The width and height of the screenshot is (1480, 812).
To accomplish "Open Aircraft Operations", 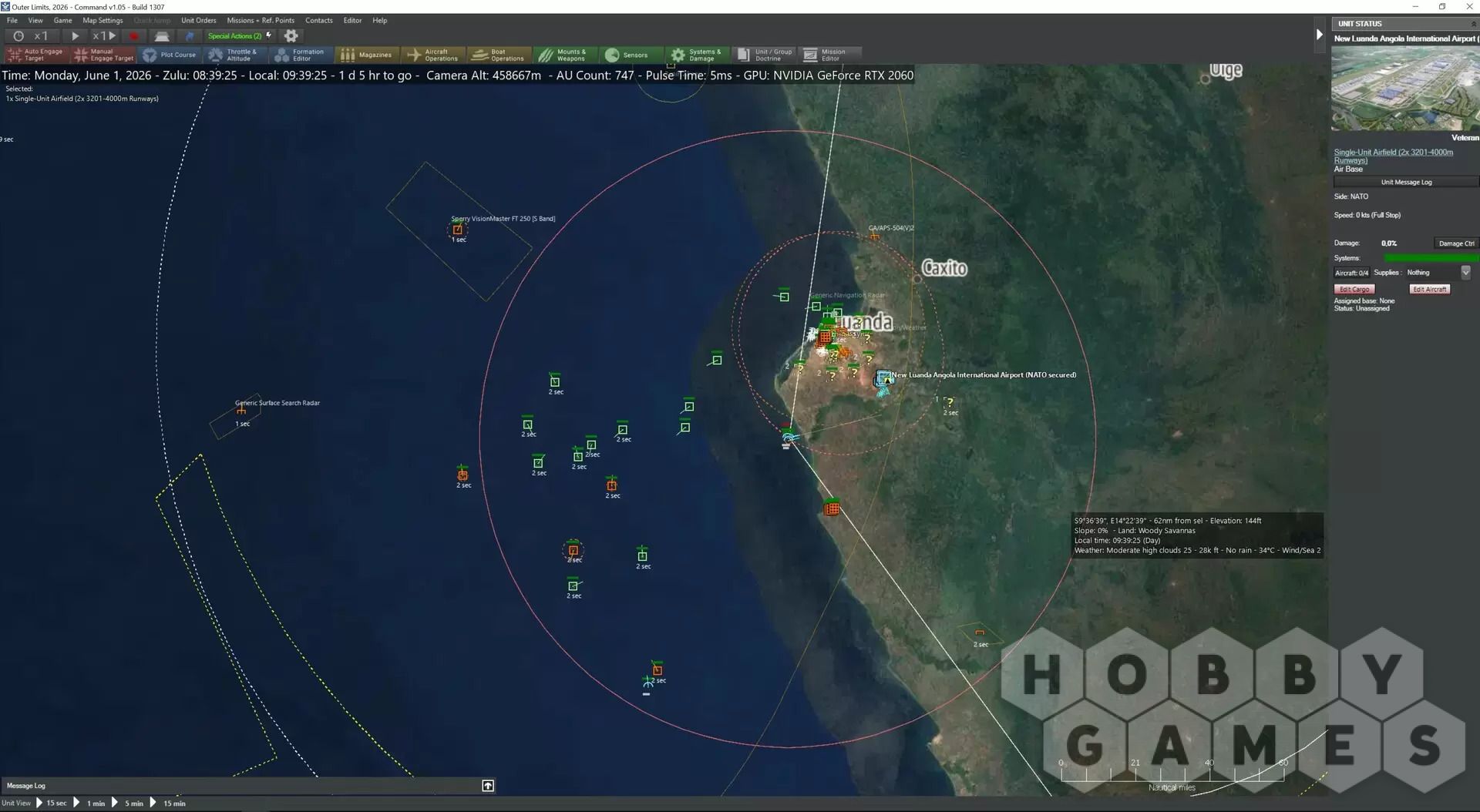I will [x=433, y=55].
